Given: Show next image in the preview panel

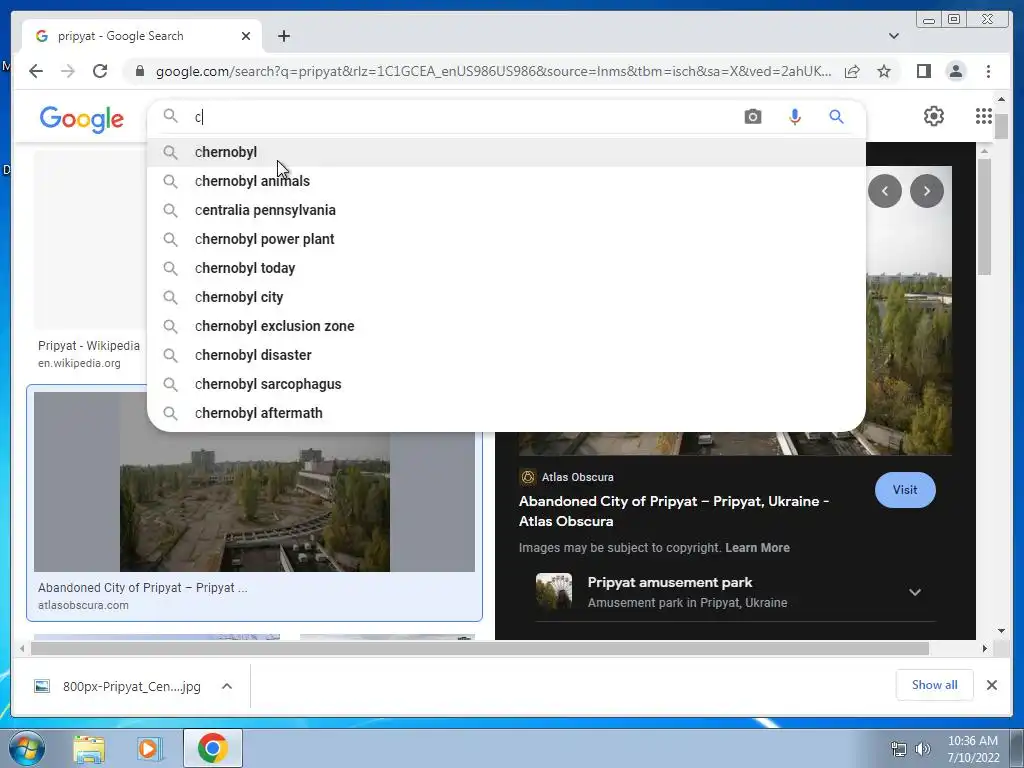Looking at the screenshot, I should 927,191.
